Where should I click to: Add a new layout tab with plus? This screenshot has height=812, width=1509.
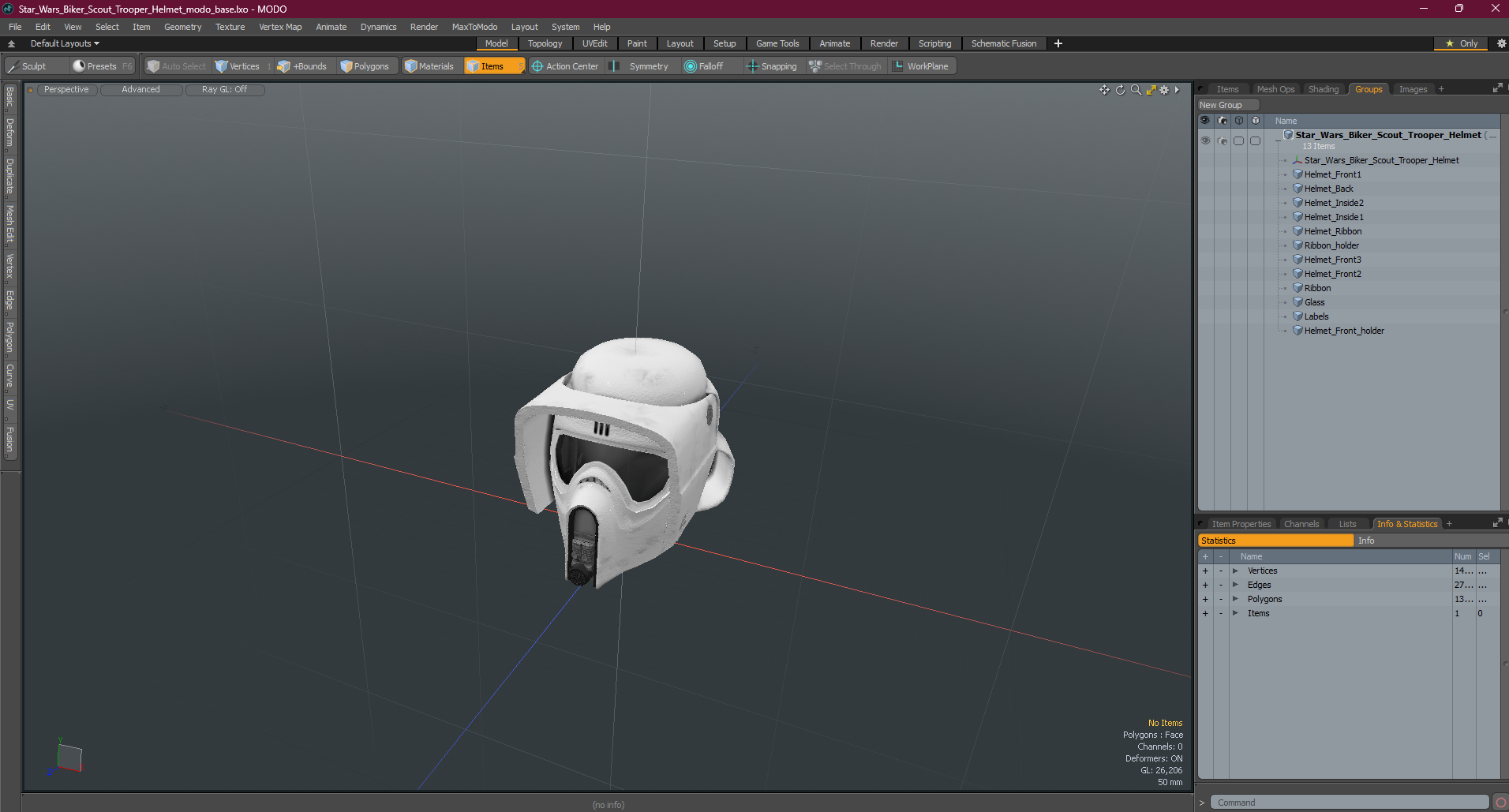1058,43
